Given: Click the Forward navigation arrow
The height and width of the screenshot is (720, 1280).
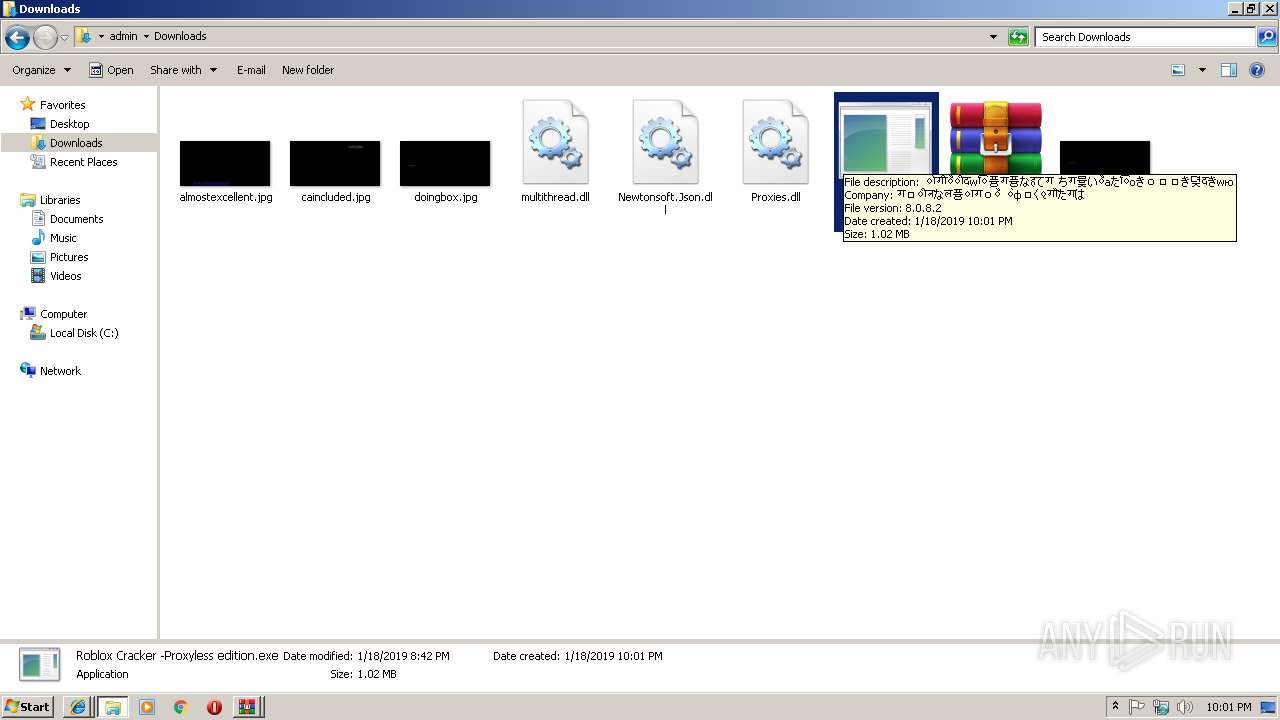Looking at the screenshot, I should click(x=45, y=37).
